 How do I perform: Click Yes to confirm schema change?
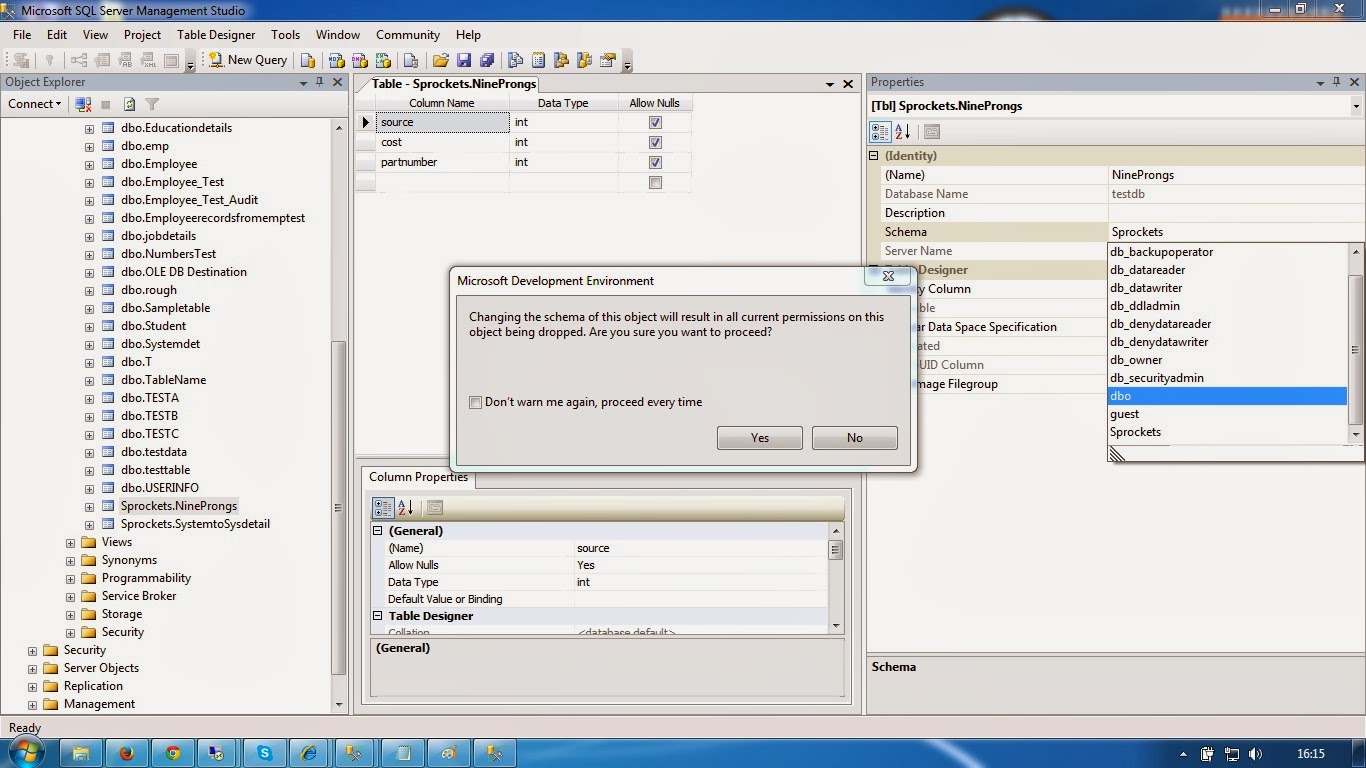click(x=759, y=437)
